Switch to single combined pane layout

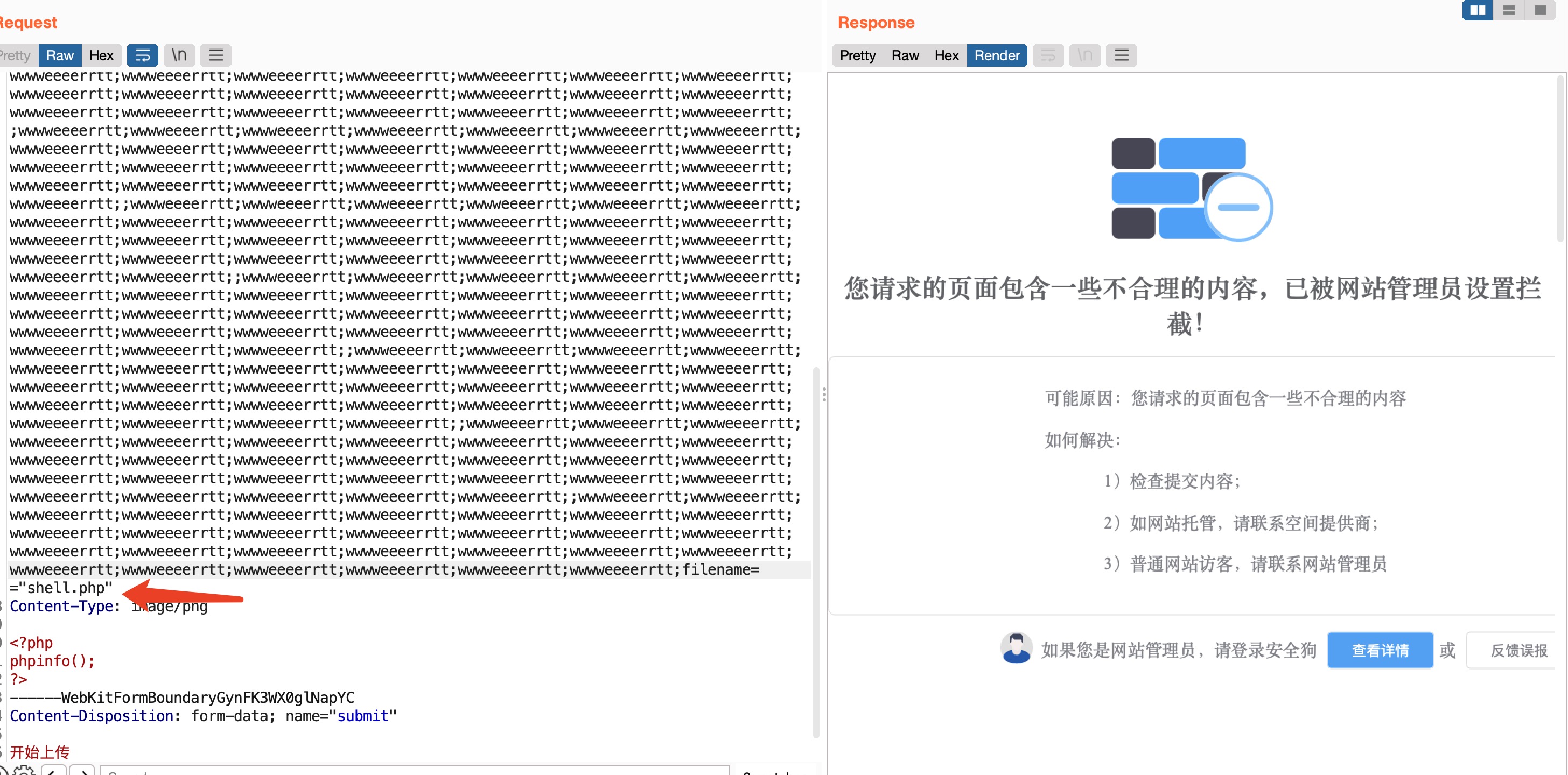tap(1540, 10)
